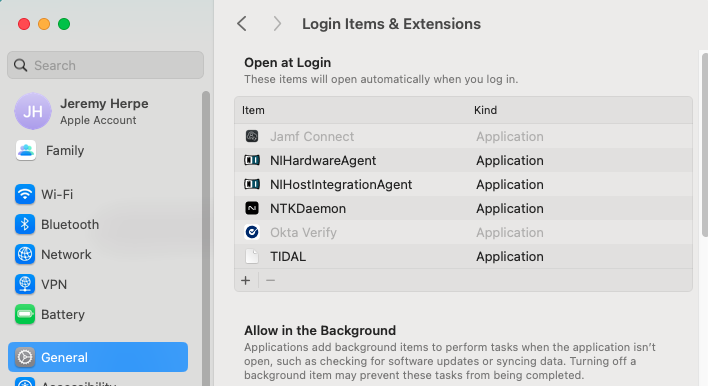Click Application kind in the TIDAL row
This screenshot has width=708, height=386.
pos(510,256)
